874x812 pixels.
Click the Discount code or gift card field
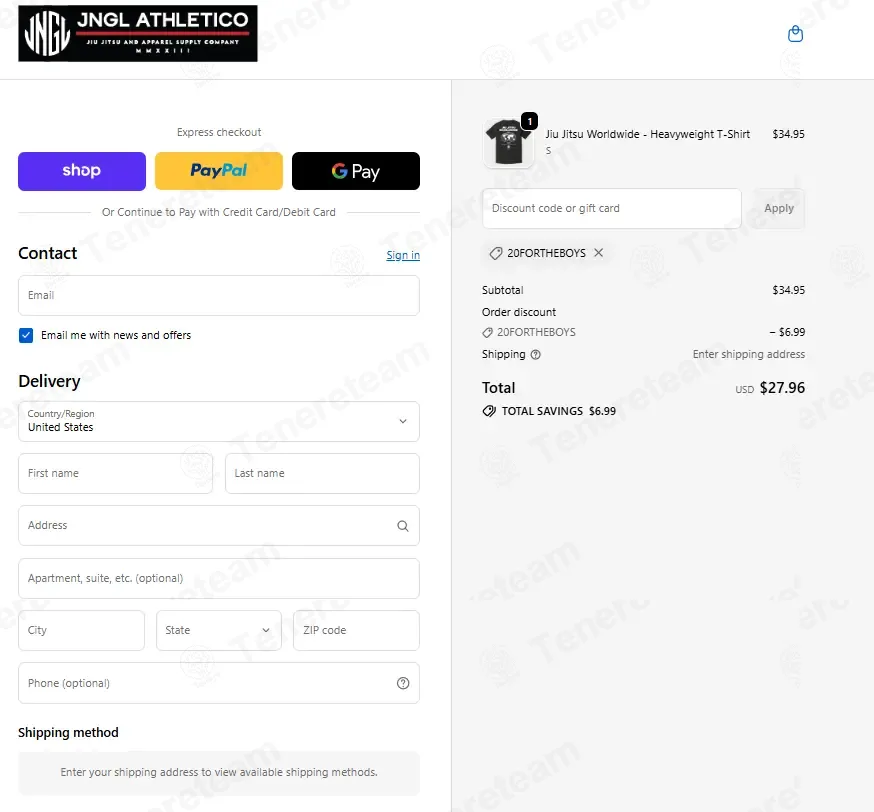[611, 208]
